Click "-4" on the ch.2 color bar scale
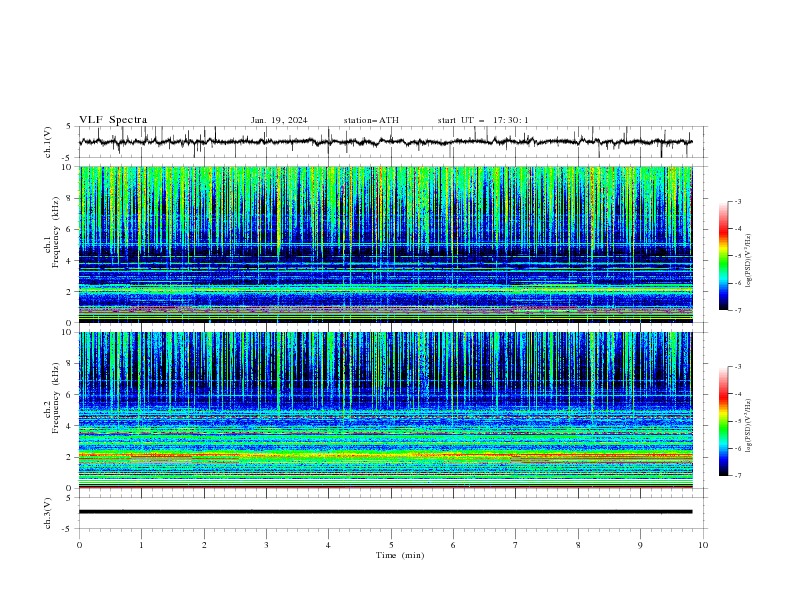The width and height of the screenshot is (792, 612). 738,394
